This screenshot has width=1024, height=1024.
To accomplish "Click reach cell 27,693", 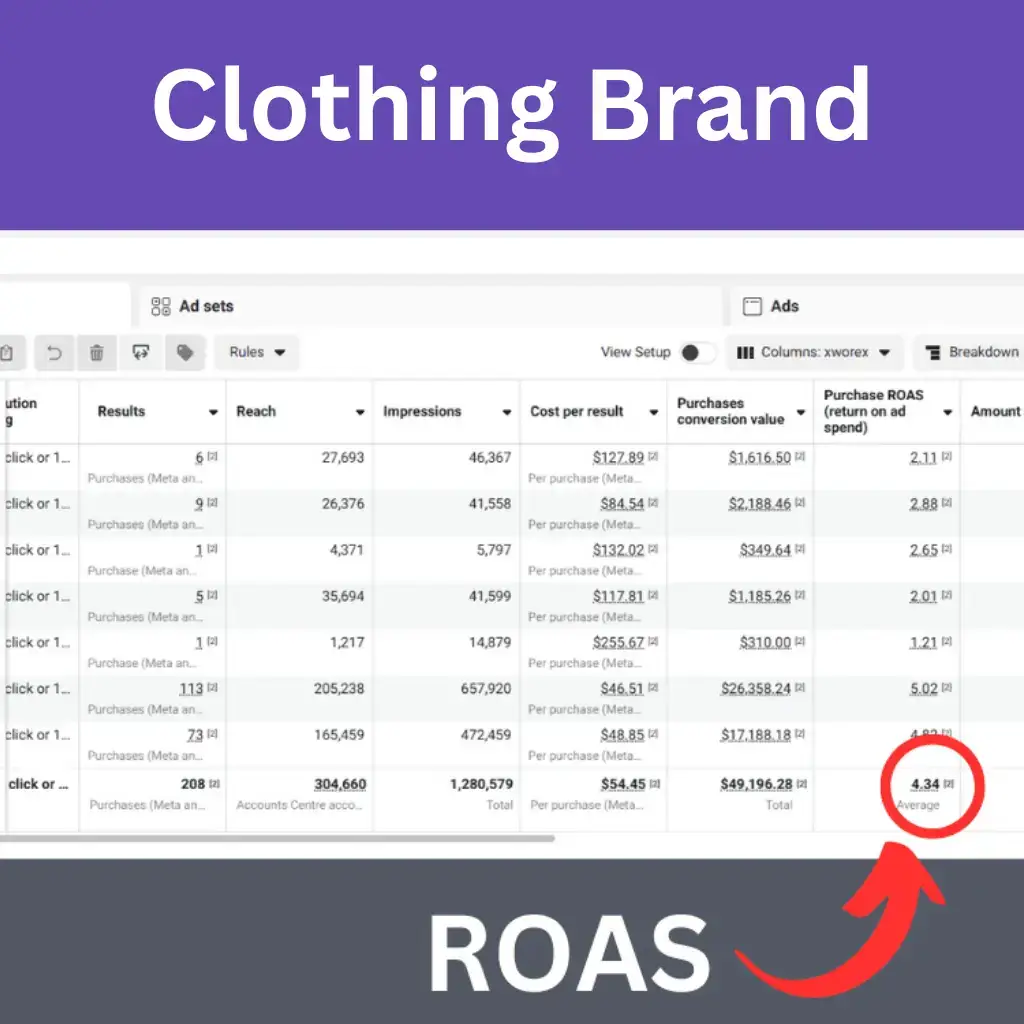I will [x=343, y=458].
